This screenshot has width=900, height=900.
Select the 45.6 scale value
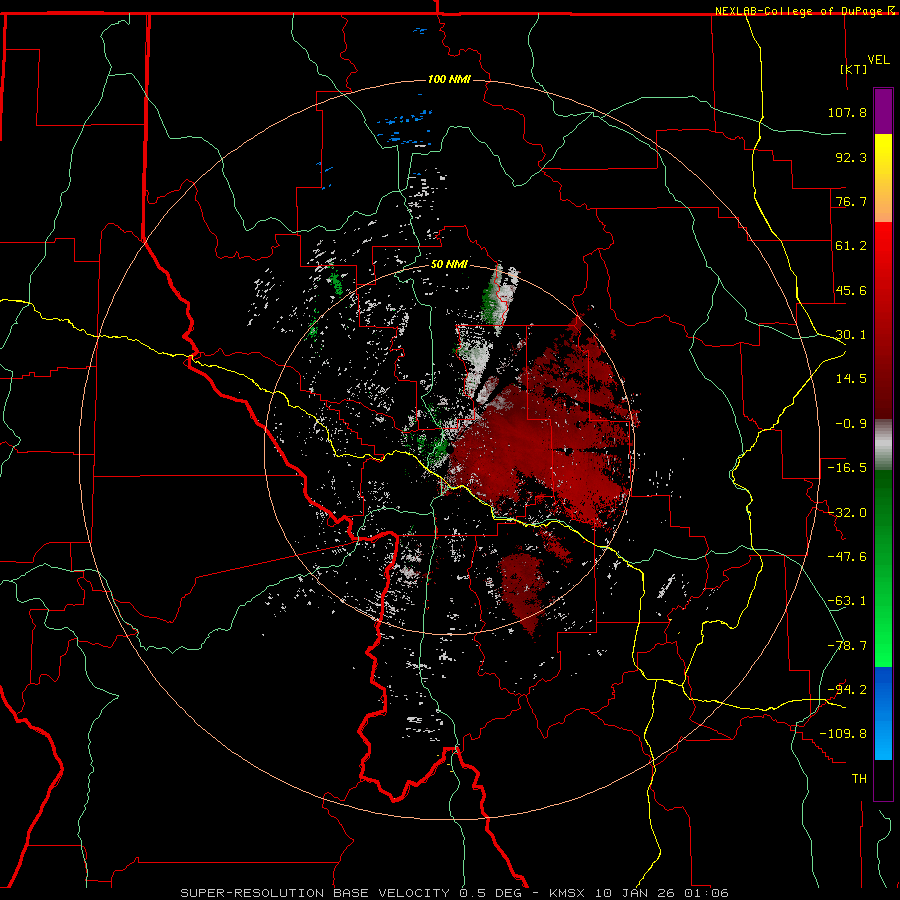click(851, 290)
